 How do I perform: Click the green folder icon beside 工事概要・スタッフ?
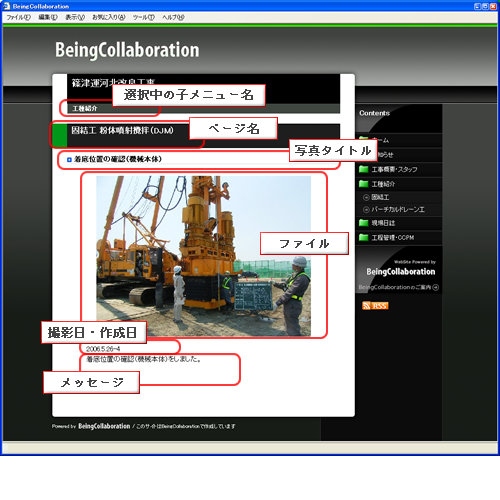pos(363,169)
